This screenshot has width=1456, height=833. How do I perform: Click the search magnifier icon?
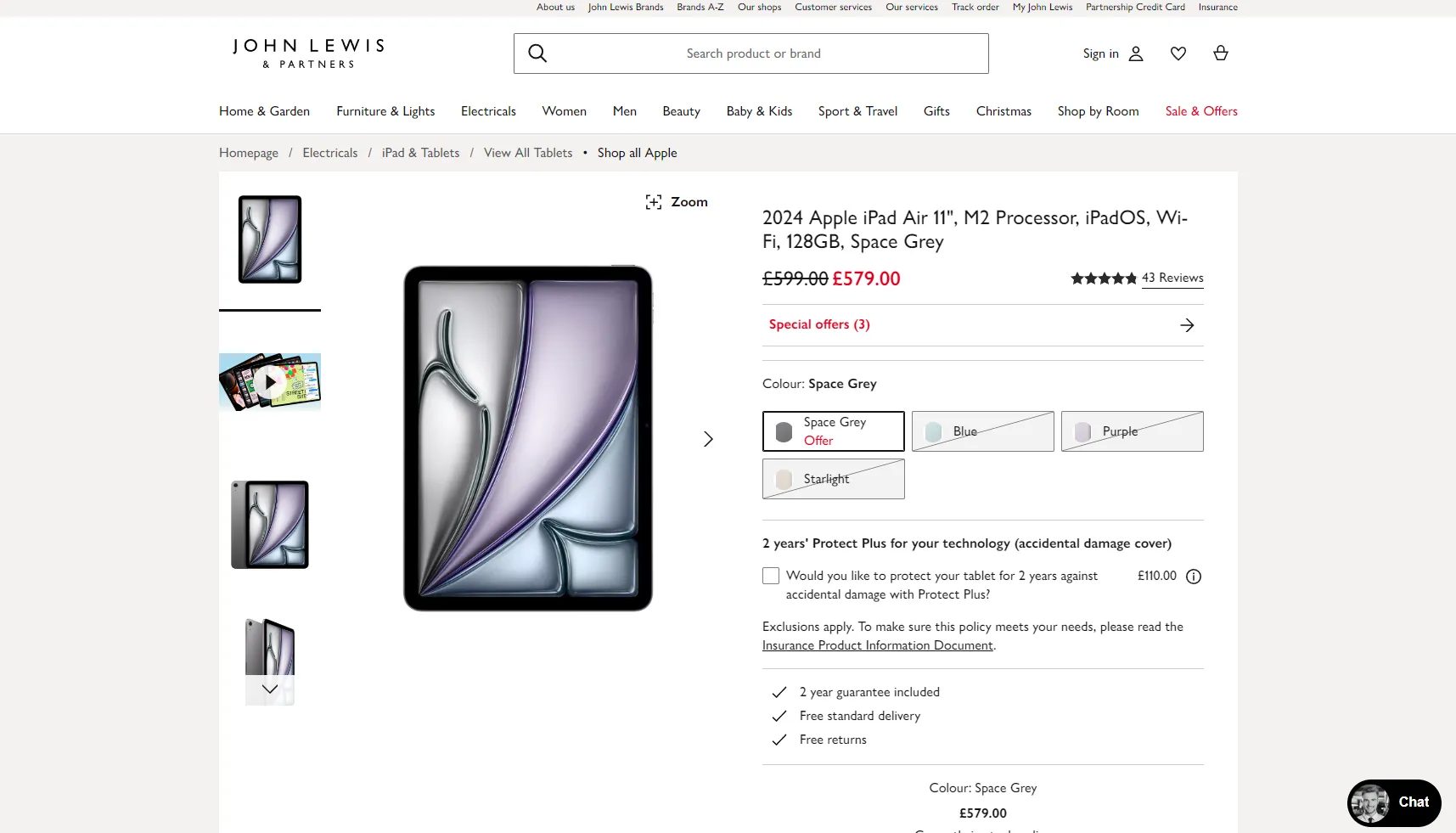pos(537,53)
